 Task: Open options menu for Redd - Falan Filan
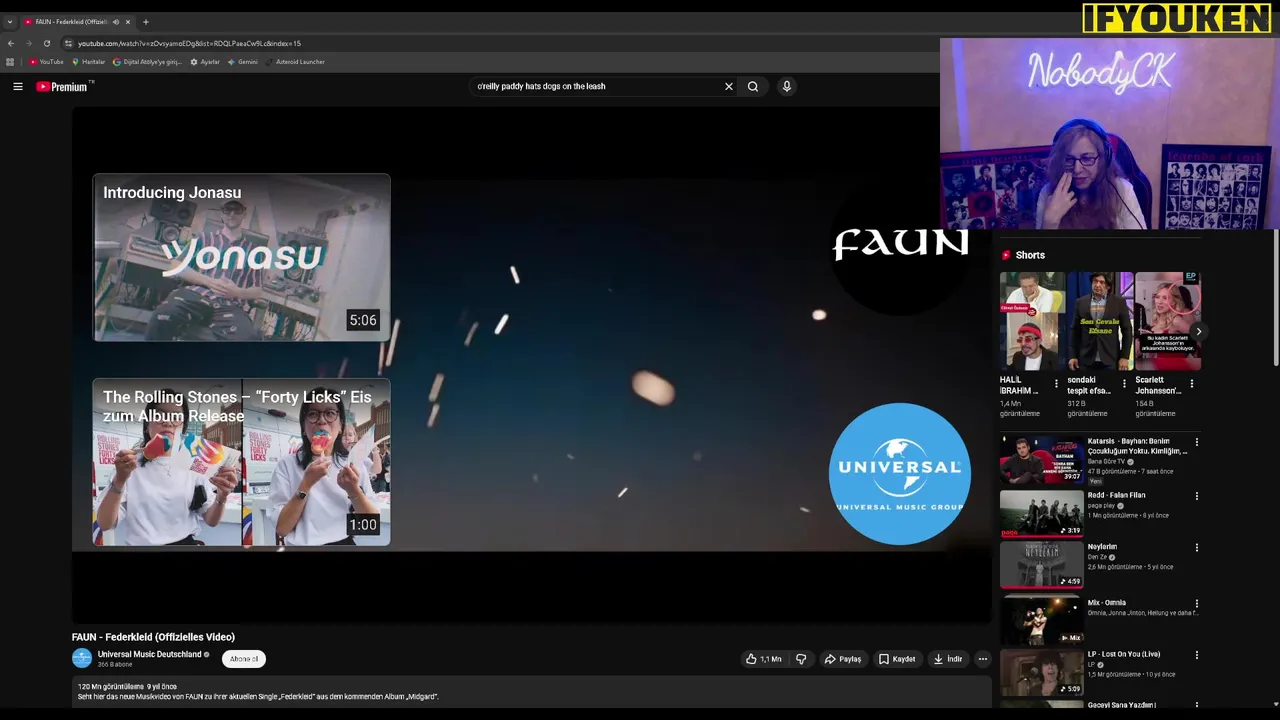1197,496
